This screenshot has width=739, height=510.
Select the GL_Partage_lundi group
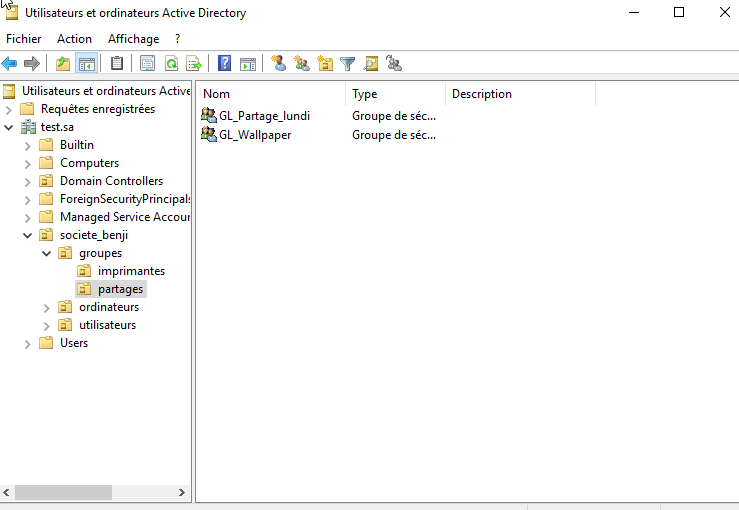(264, 116)
